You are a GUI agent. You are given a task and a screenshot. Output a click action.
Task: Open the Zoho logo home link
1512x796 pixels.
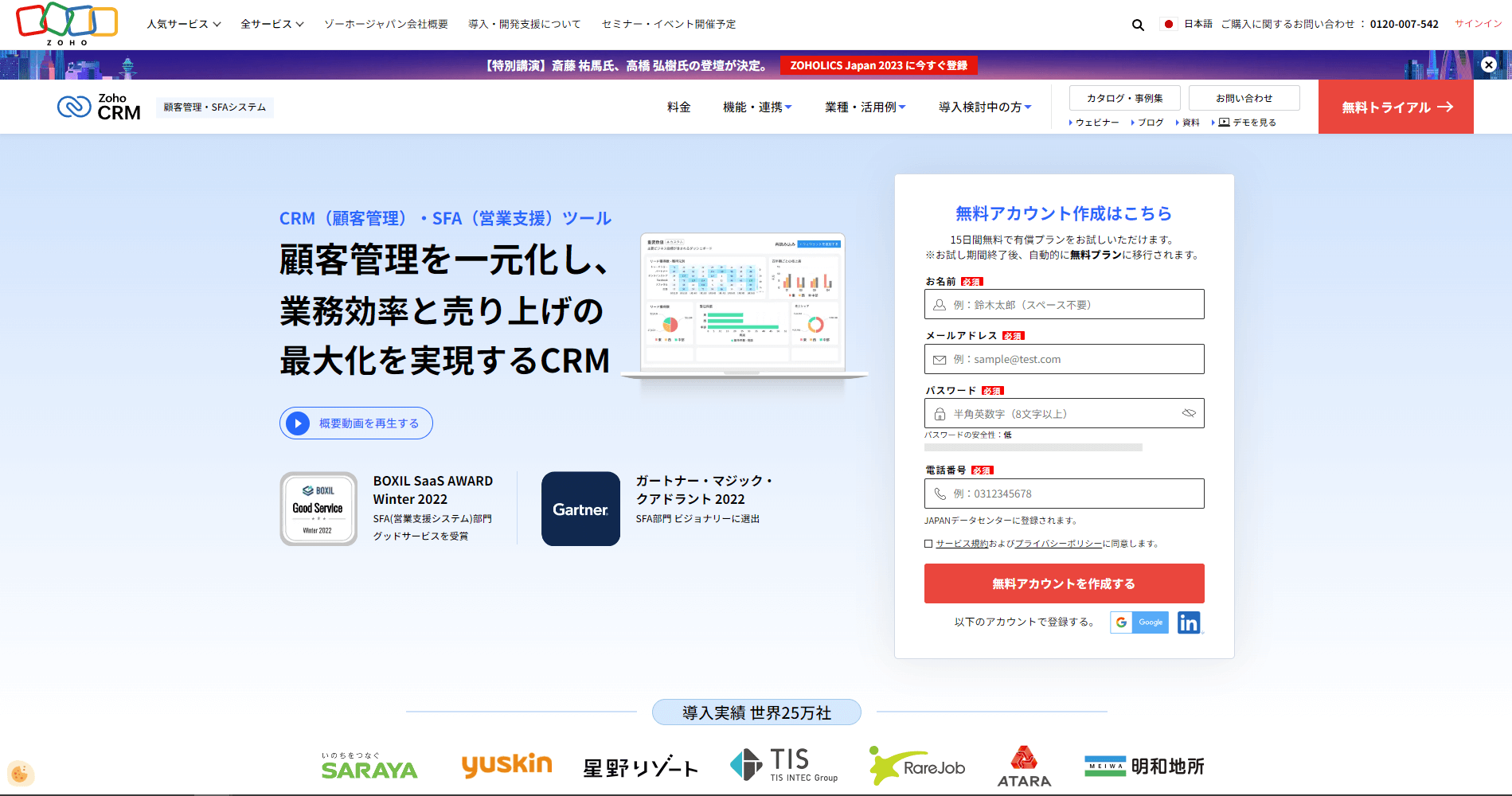tap(67, 24)
